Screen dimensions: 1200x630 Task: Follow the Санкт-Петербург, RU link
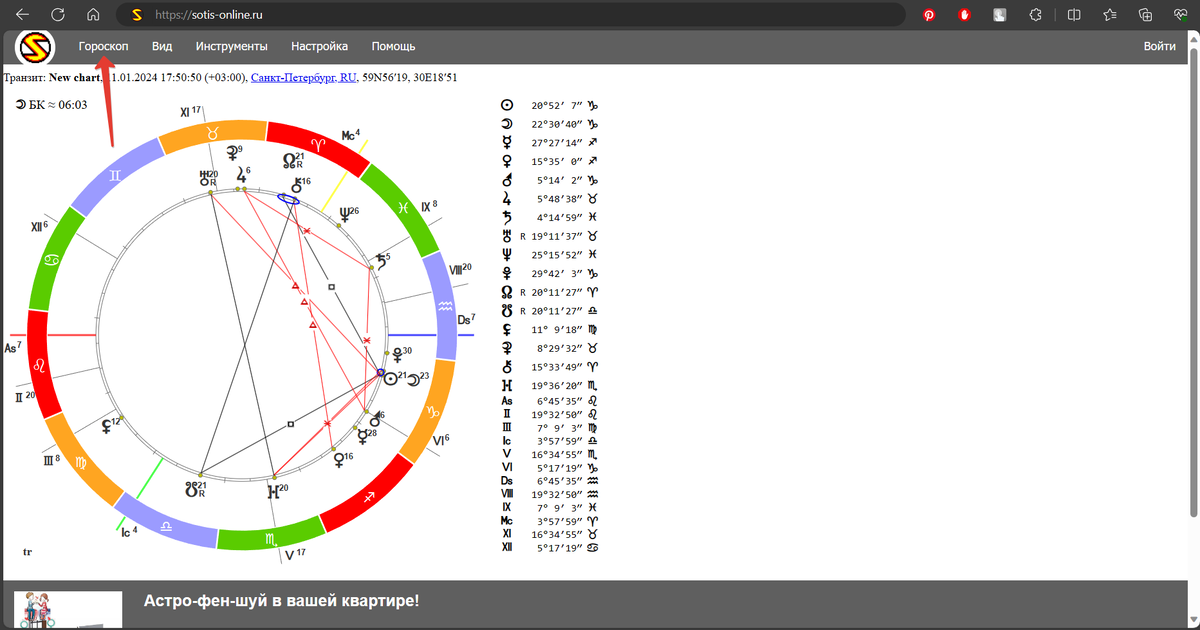[304, 77]
